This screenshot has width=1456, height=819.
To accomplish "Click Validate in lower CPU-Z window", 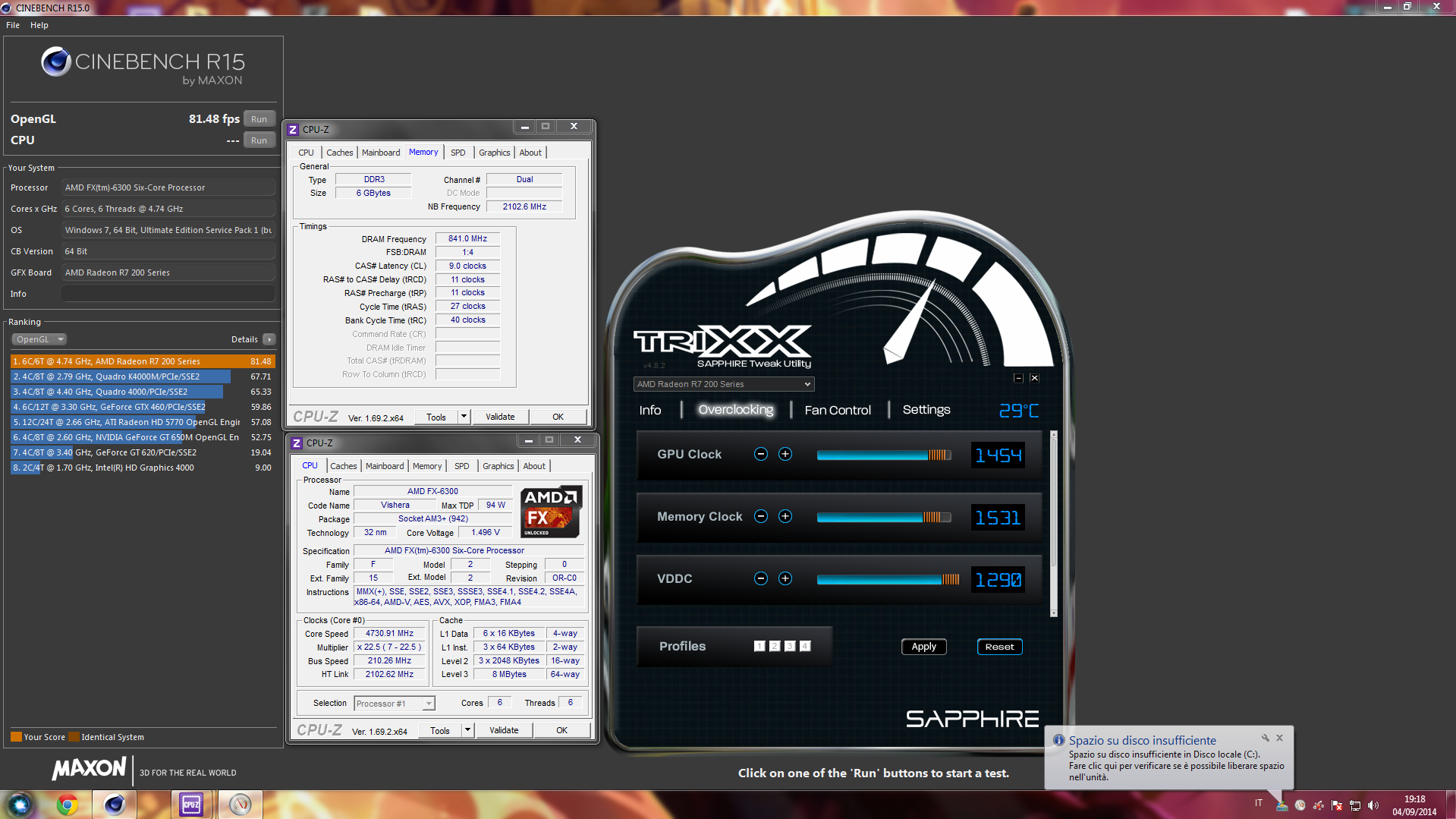I will [504, 730].
